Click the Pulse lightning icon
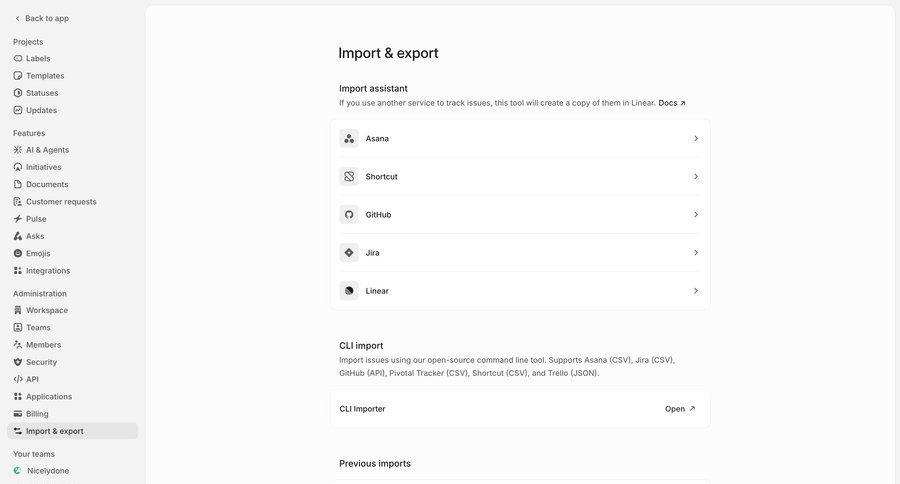 point(18,219)
